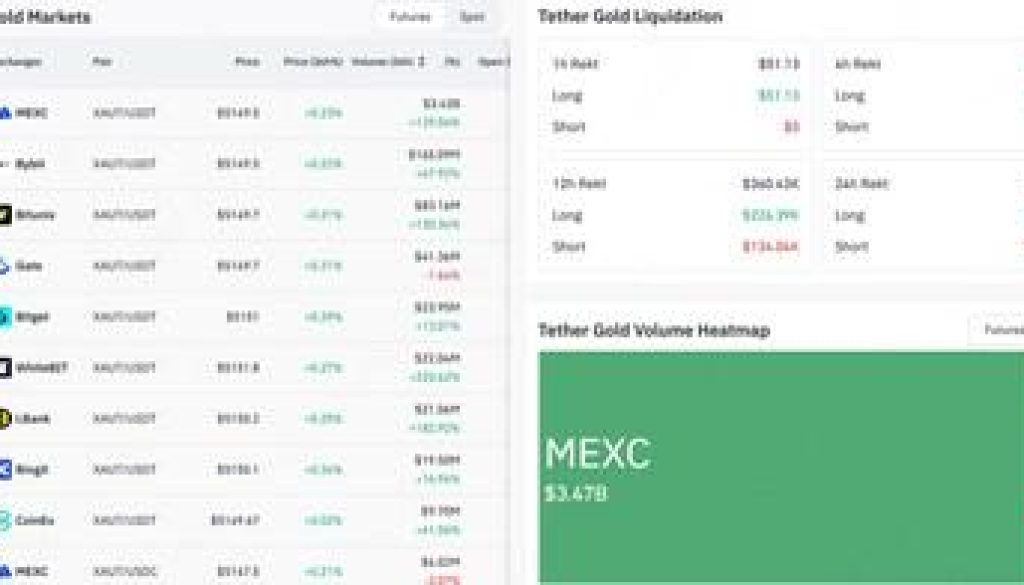Click the Bybit exchange logo

click(x=5, y=164)
